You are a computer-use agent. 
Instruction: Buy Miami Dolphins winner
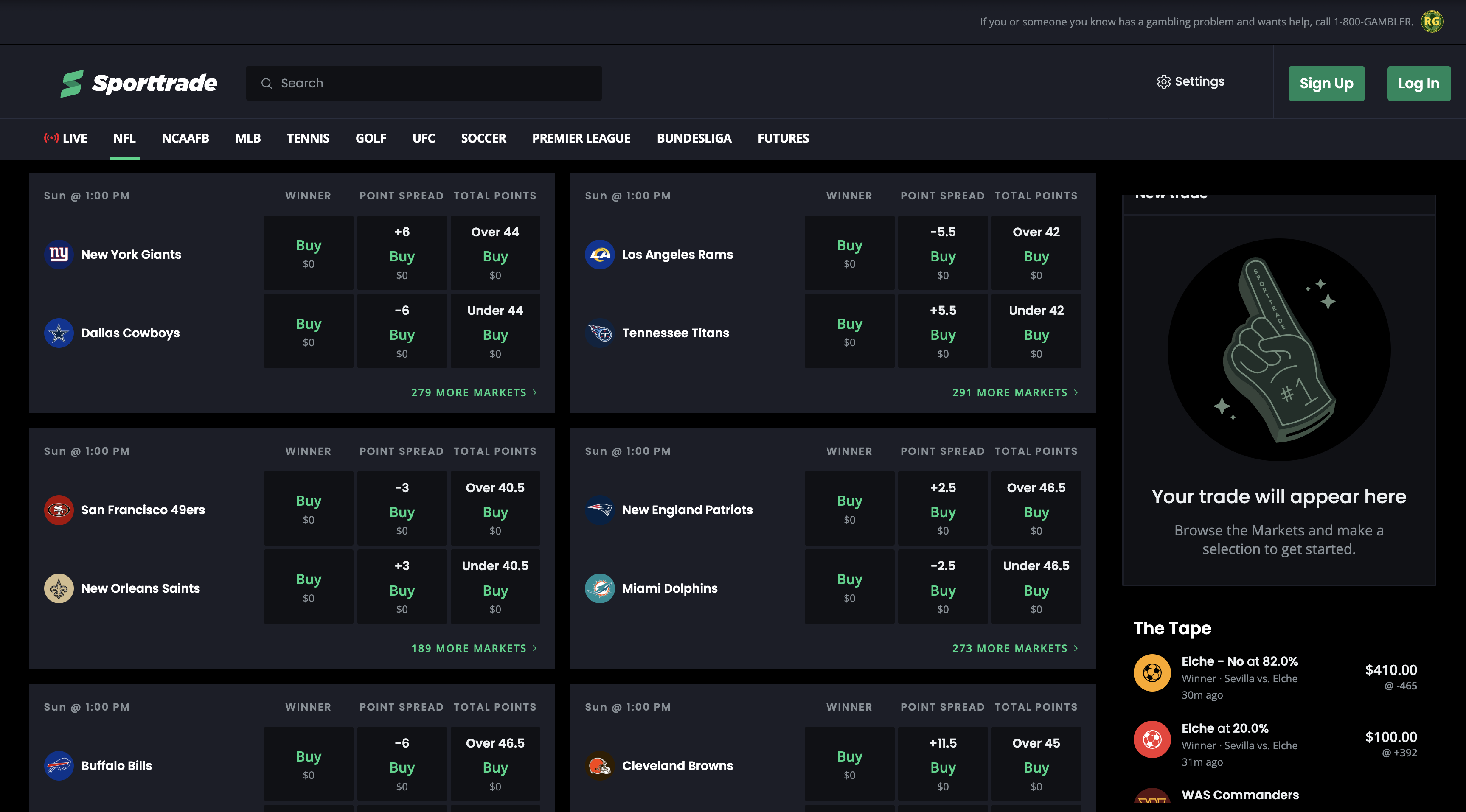(850, 587)
